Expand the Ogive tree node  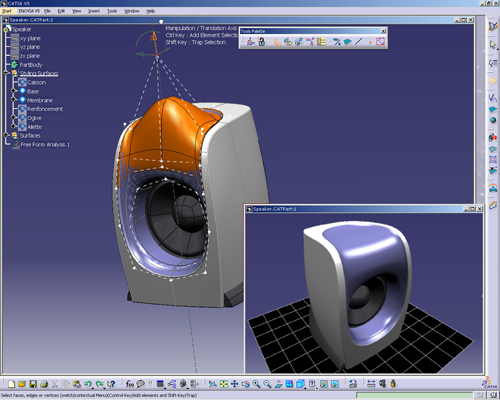point(13,117)
